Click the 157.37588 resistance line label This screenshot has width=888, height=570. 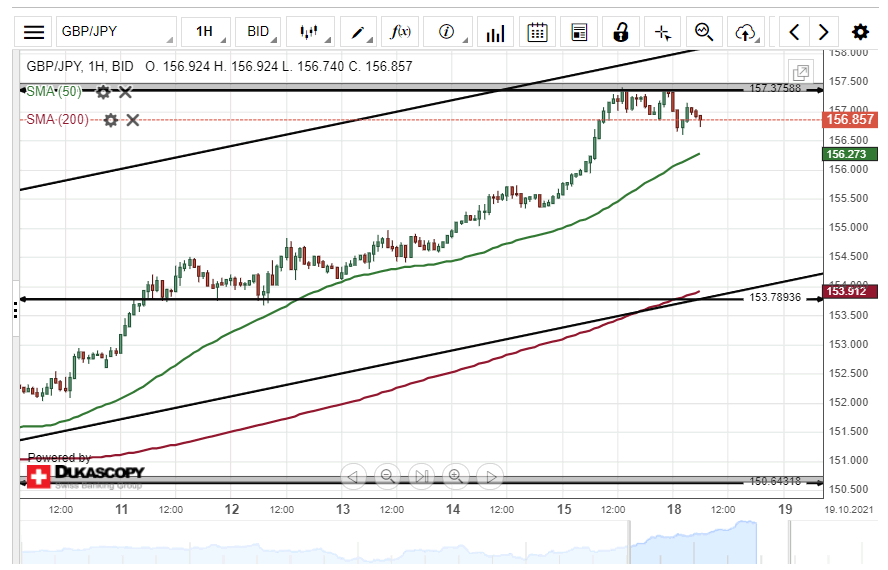[x=775, y=88]
